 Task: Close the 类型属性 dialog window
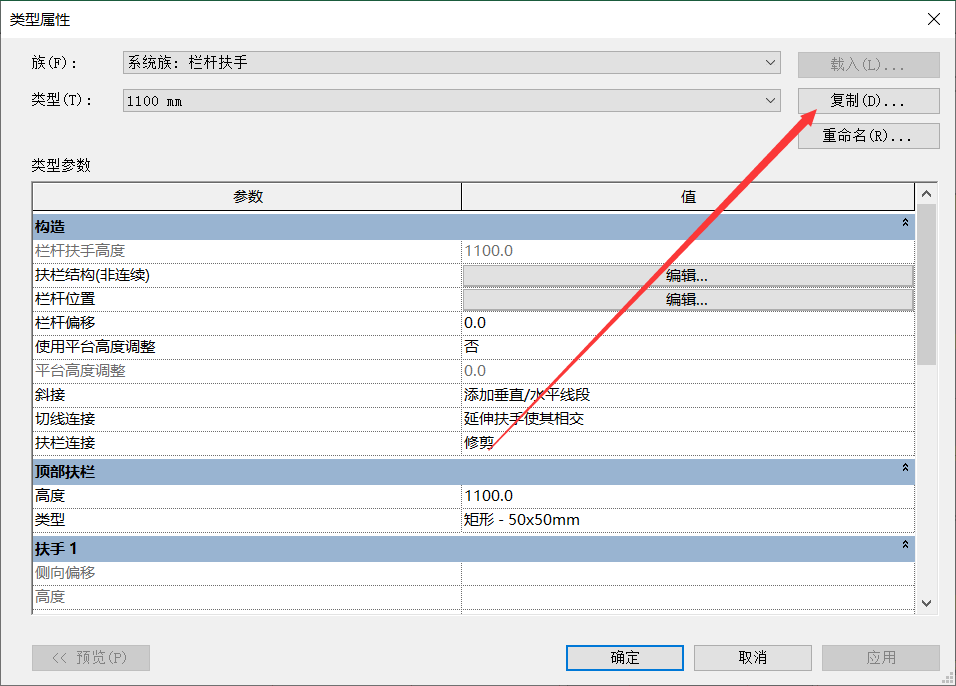click(933, 19)
